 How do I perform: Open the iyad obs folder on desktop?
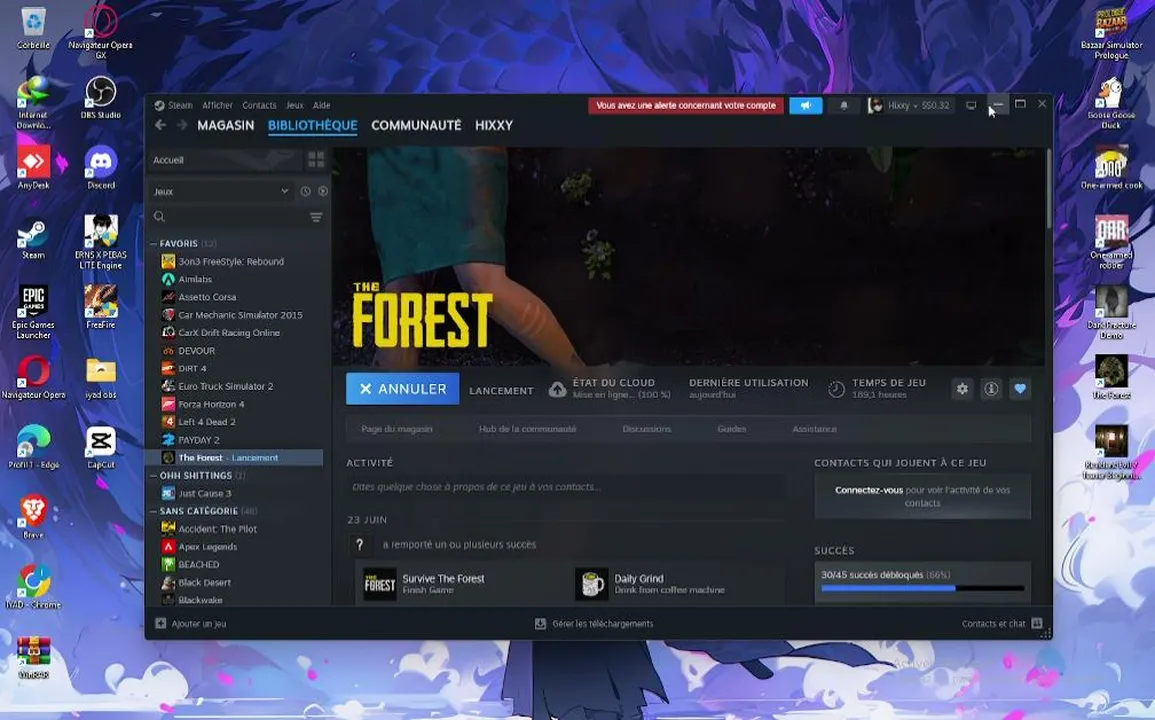pyautogui.click(x=101, y=377)
